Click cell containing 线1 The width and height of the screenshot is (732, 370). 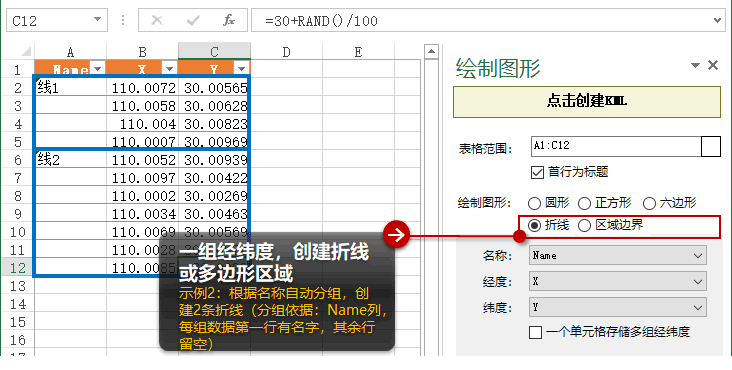point(70,88)
